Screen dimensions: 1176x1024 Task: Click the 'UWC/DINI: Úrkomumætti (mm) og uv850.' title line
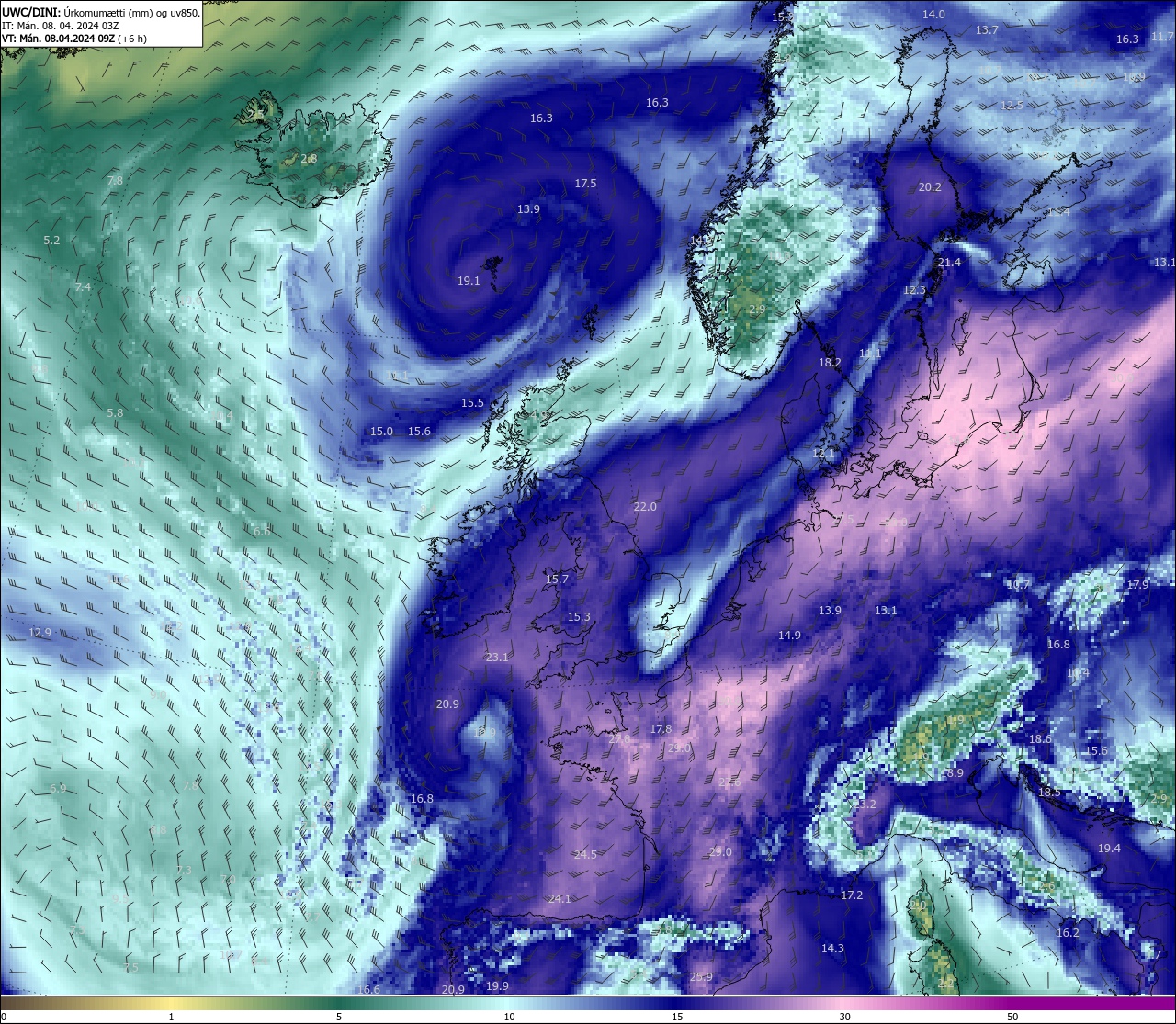[101, 12]
